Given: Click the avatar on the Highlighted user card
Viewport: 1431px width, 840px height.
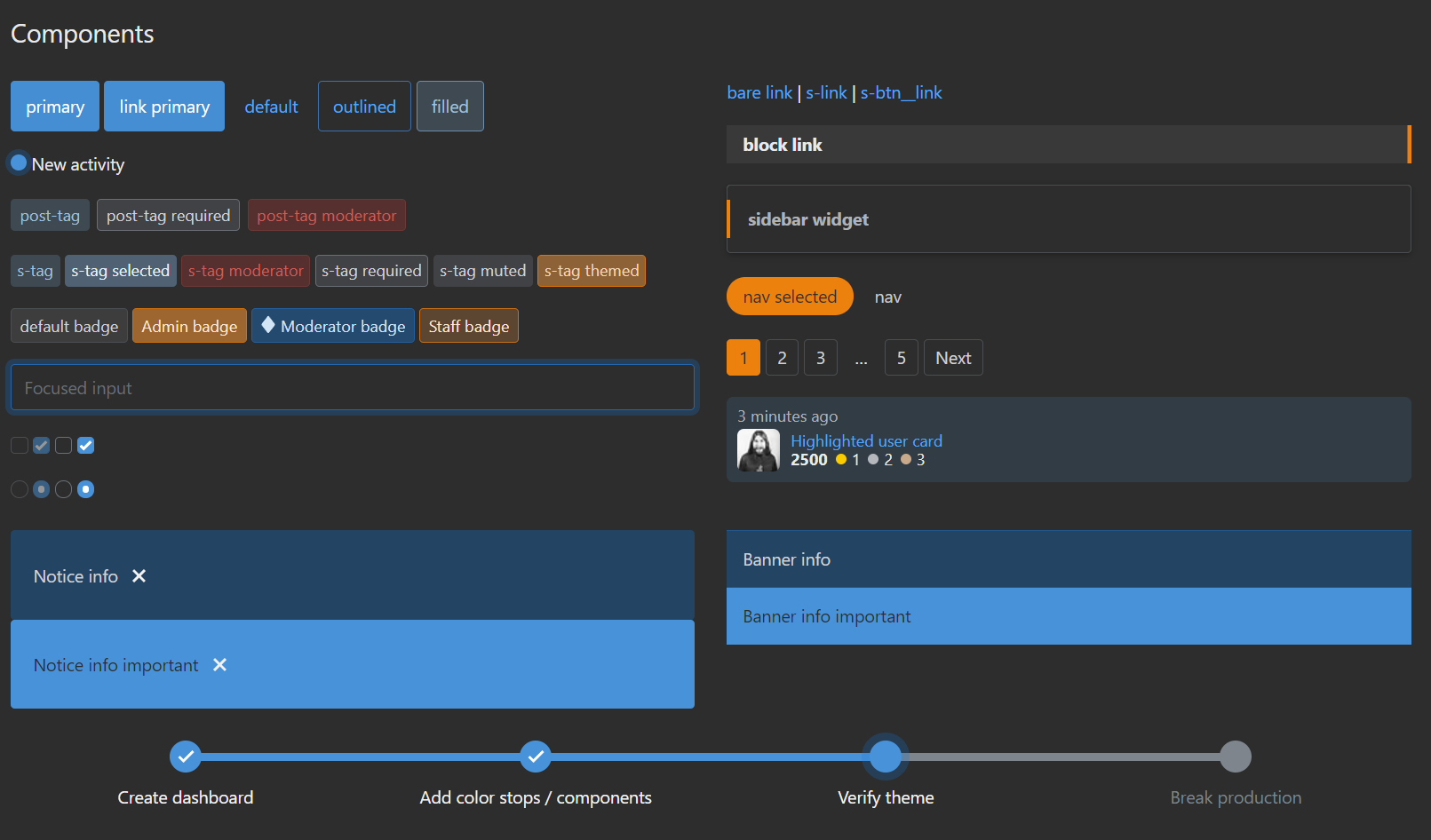Looking at the screenshot, I should point(758,449).
